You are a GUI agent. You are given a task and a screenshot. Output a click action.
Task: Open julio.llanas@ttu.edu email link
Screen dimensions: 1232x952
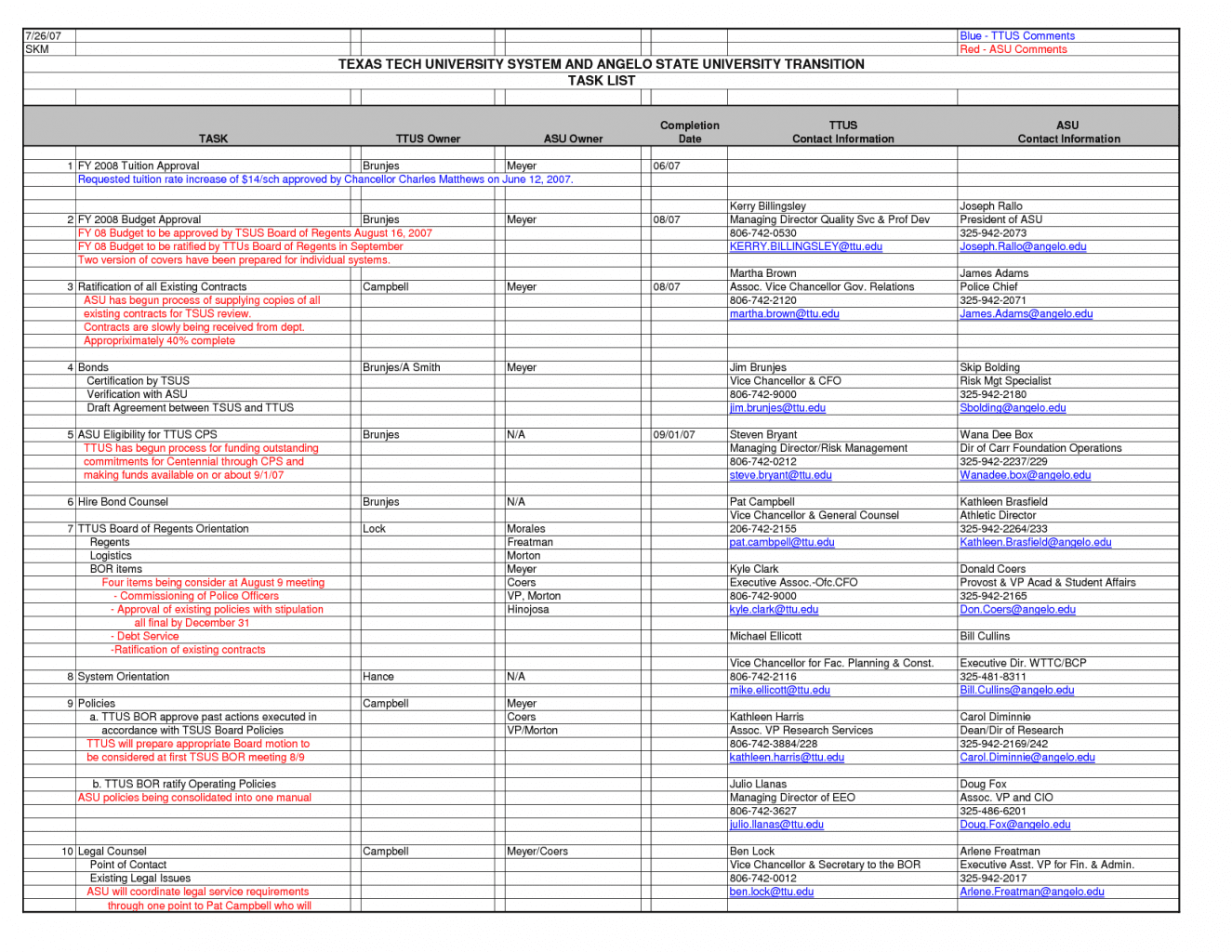(x=776, y=825)
